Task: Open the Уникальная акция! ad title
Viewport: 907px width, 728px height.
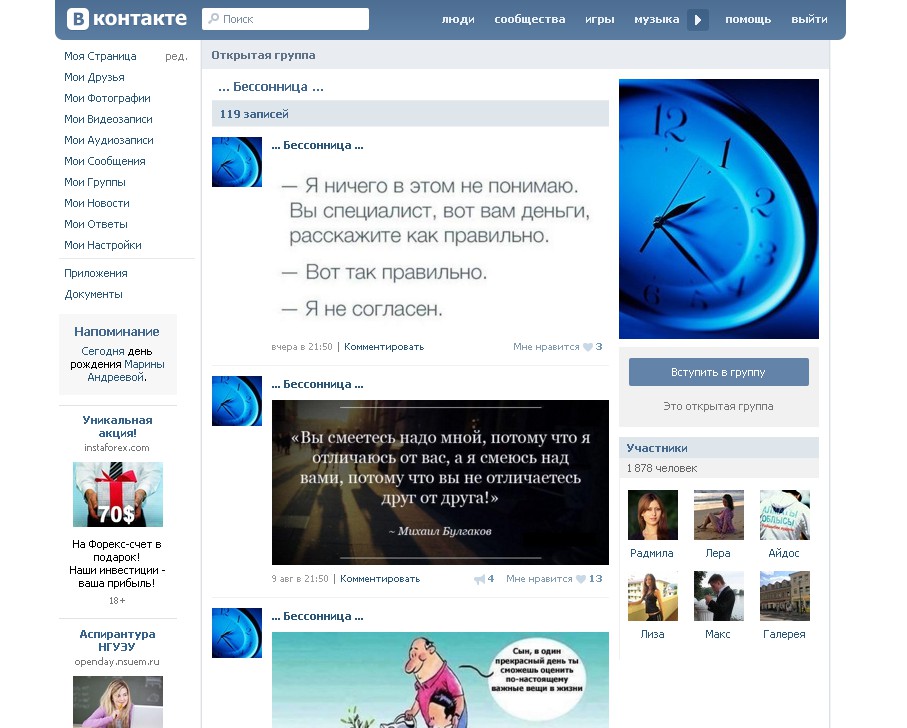Action: pyautogui.click(x=117, y=427)
